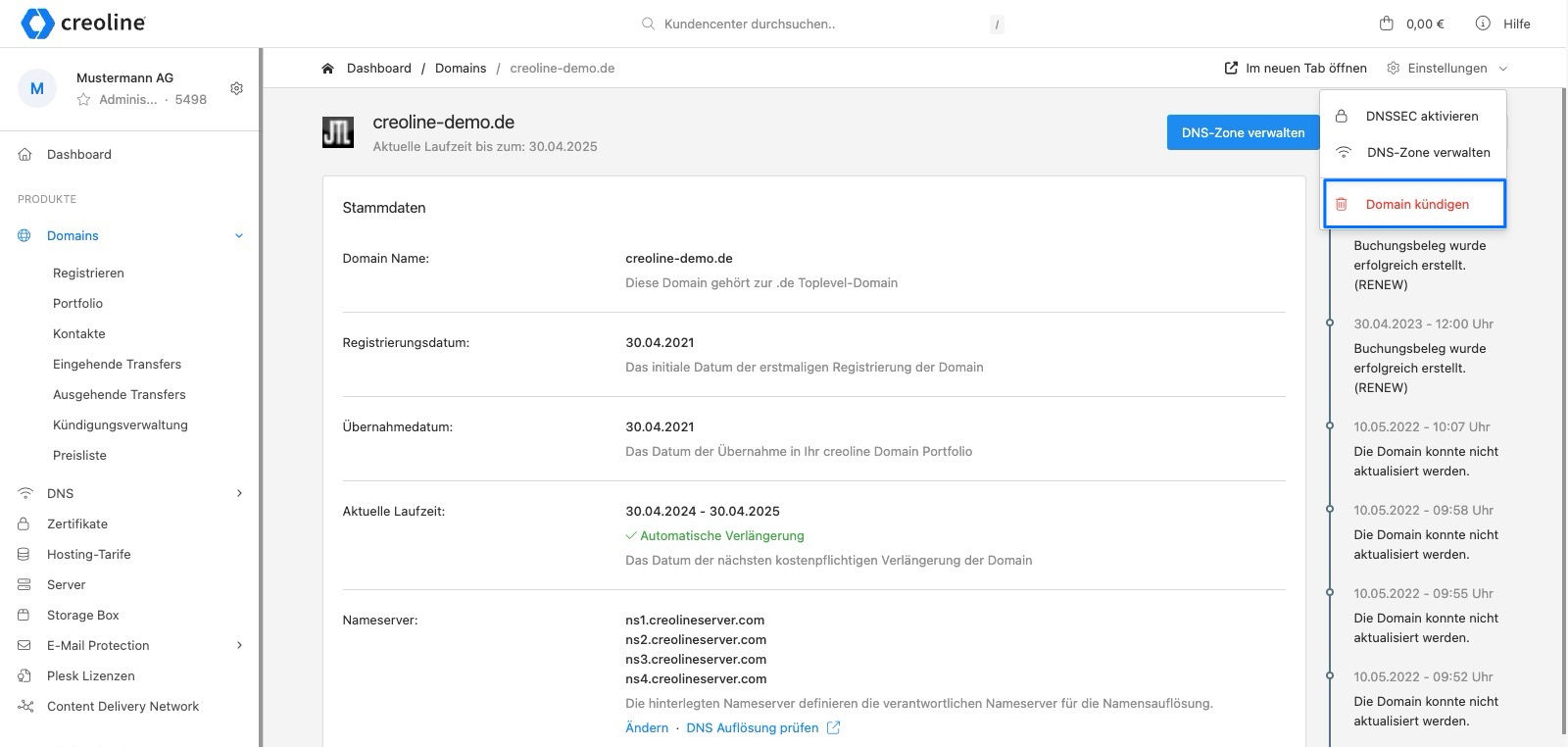The image size is (1568, 747).
Task: Click the home icon in breadcrumb
Action: 327,68
